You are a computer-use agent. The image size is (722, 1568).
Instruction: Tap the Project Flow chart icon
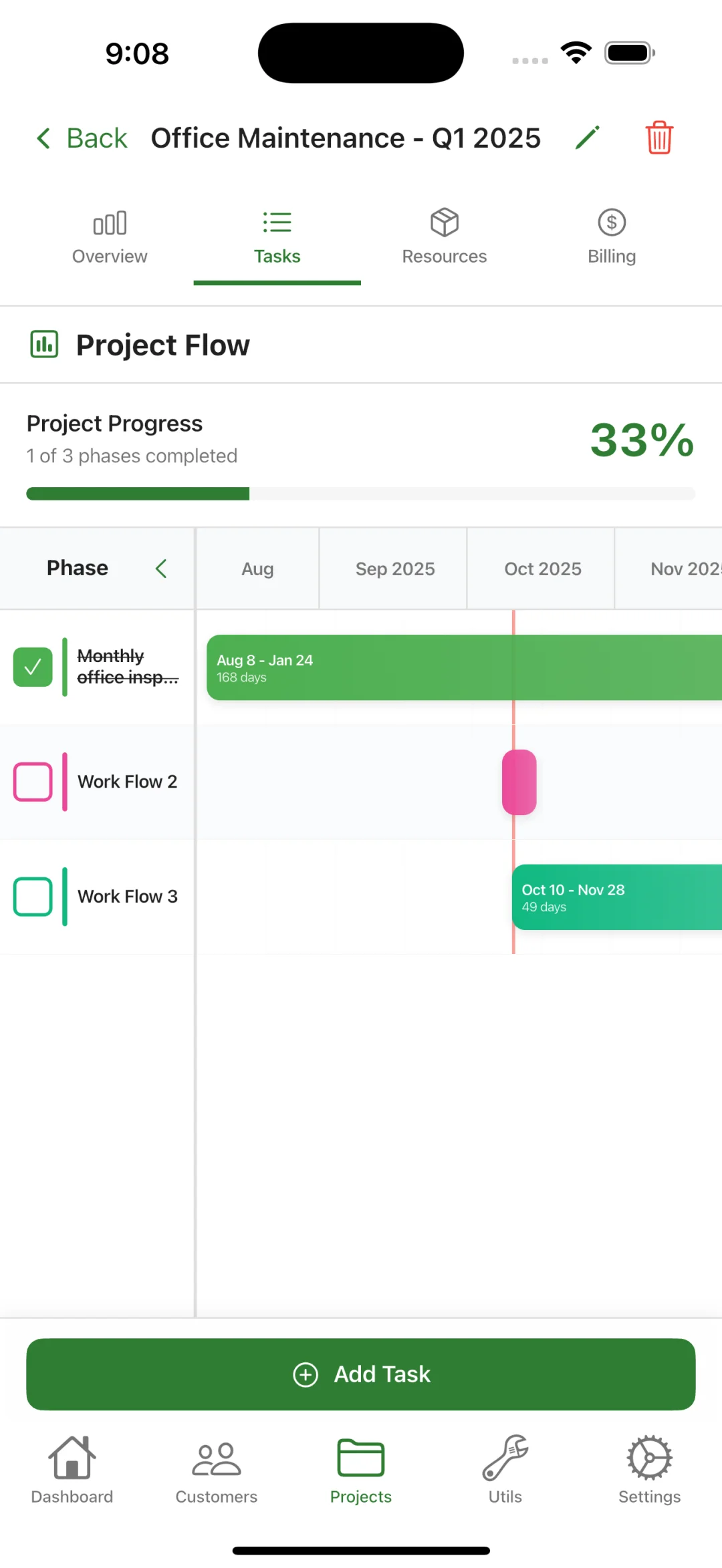(x=44, y=345)
